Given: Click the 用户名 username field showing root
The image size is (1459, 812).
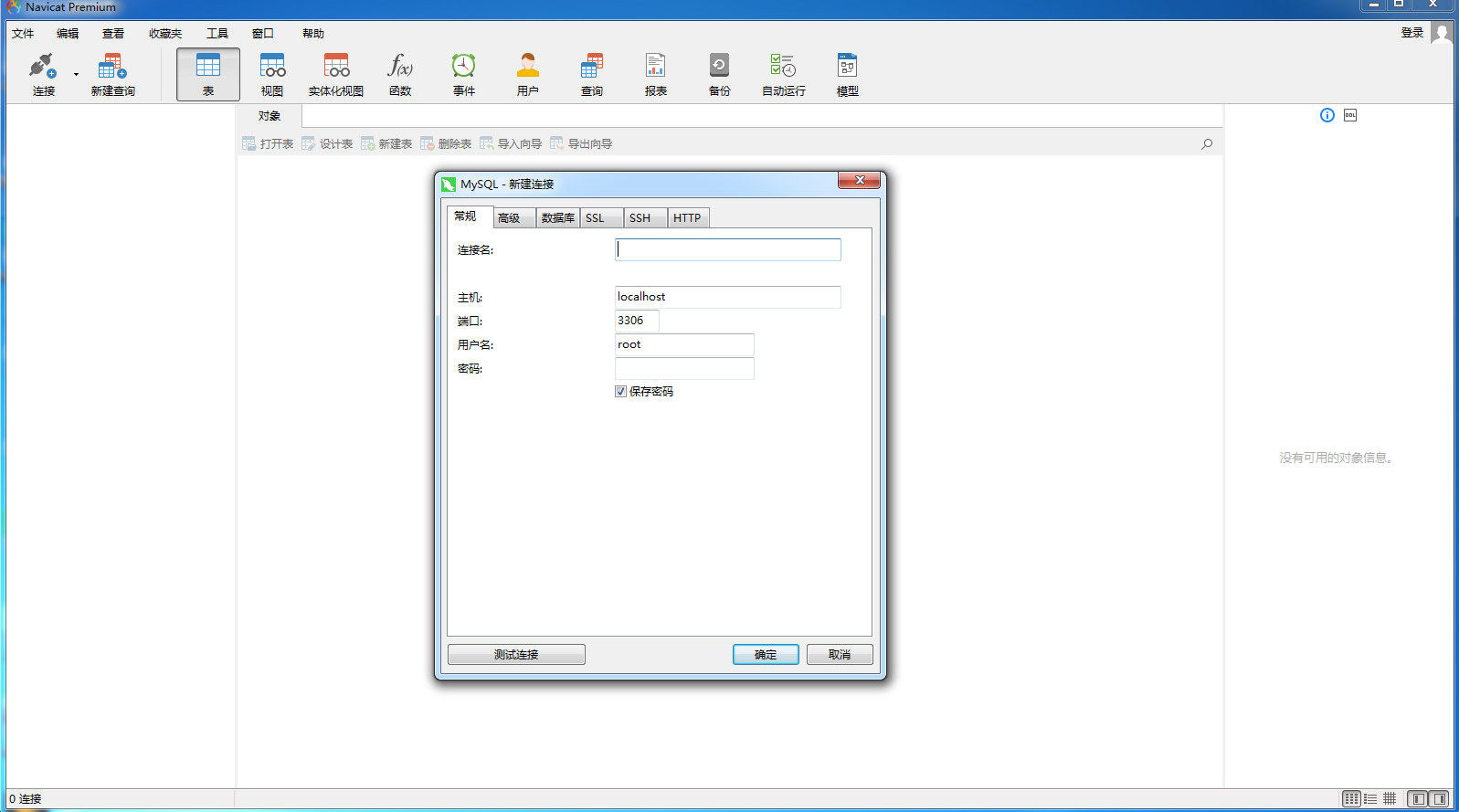Looking at the screenshot, I should (x=684, y=344).
